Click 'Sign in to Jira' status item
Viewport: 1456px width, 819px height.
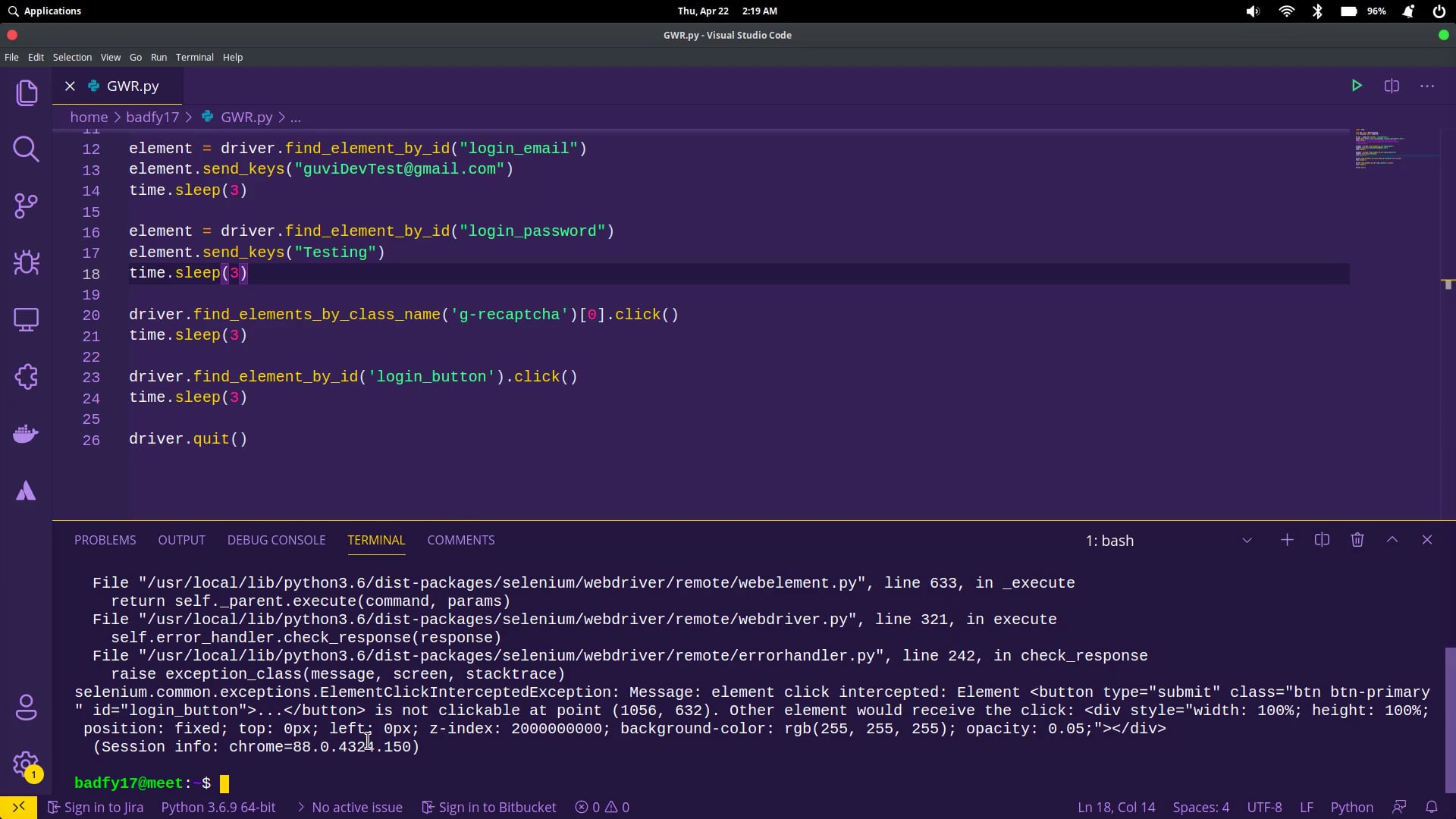click(x=96, y=808)
